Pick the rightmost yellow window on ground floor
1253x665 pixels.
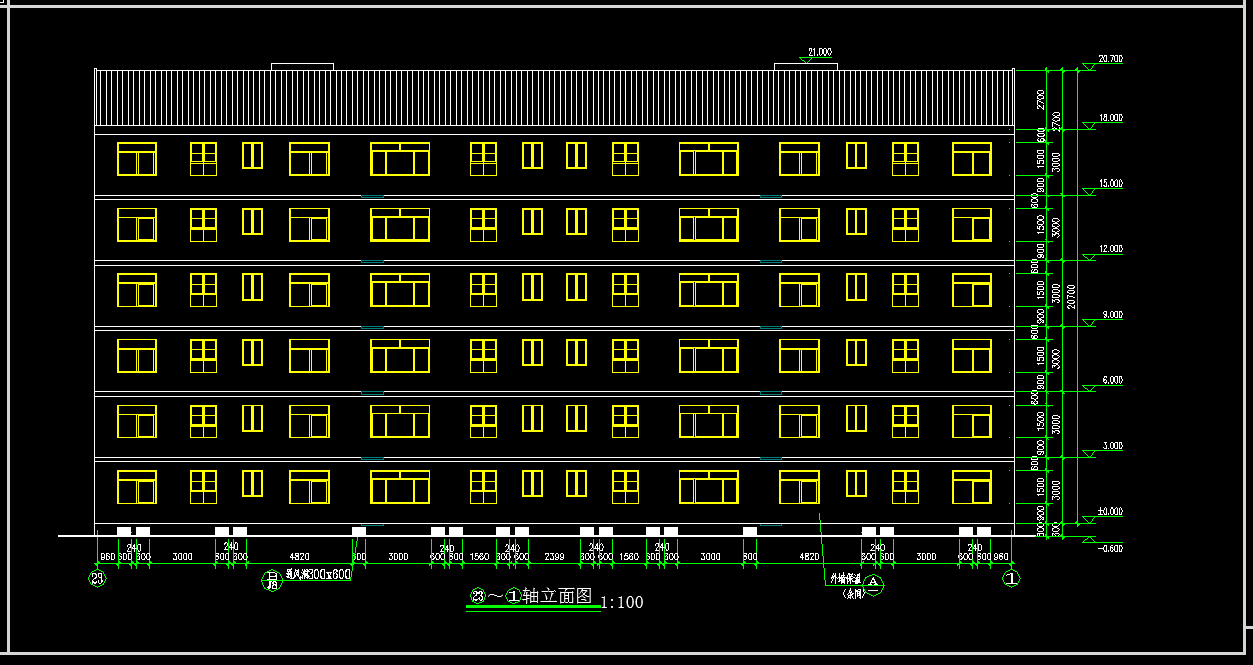point(971,487)
